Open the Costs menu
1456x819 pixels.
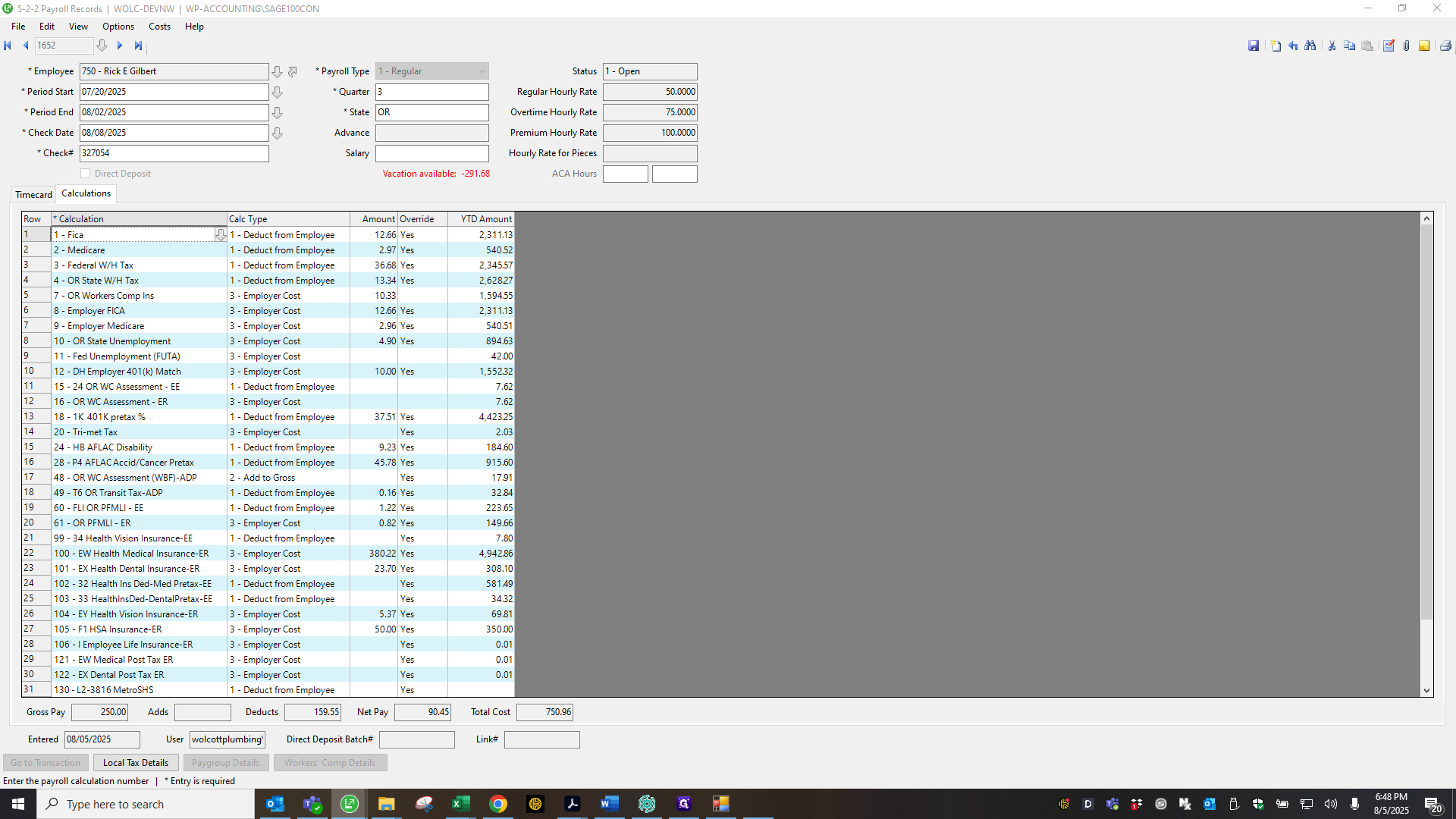pyautogui.click(x=159, y=27)
